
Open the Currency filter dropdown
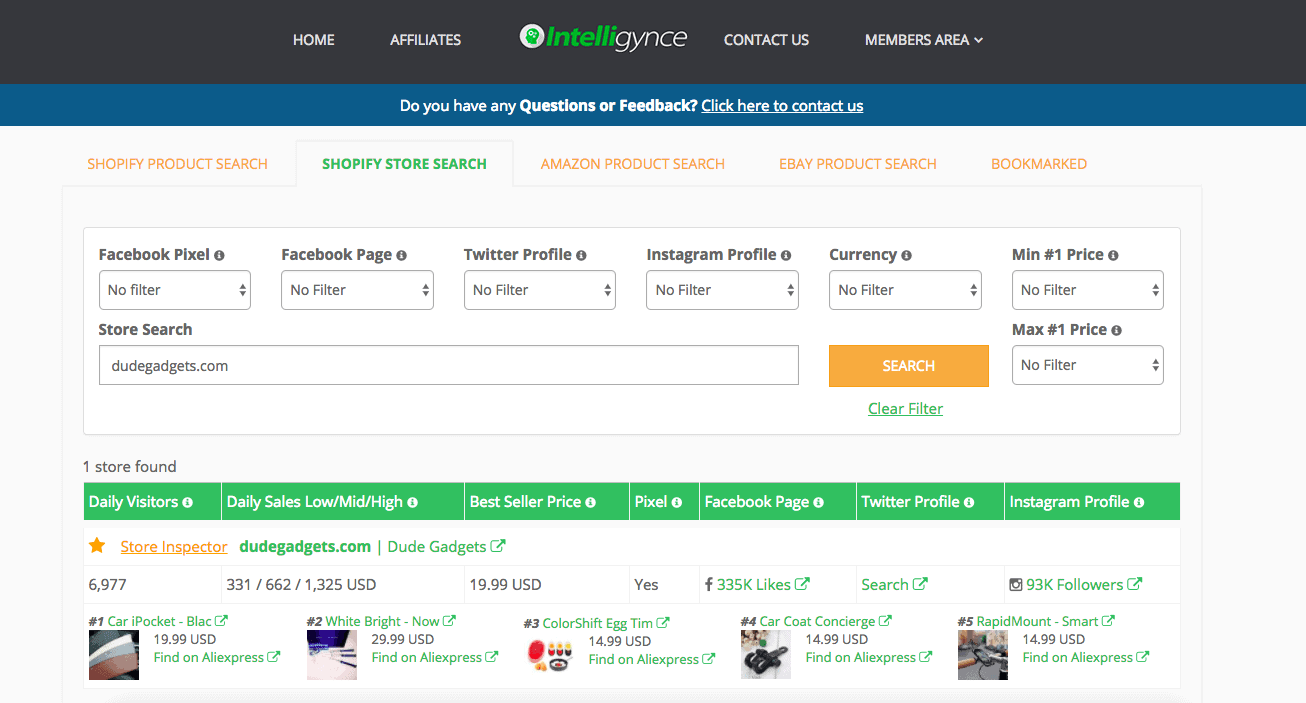(906, 290)
